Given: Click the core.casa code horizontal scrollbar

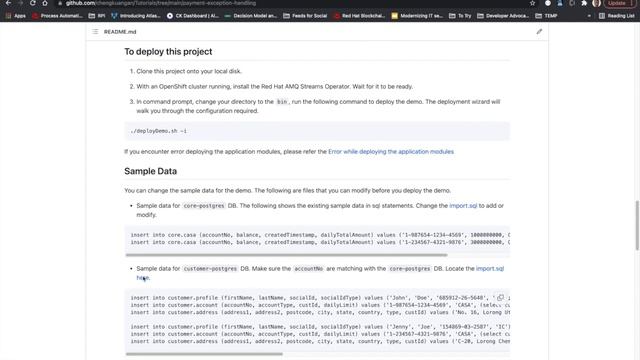Looking at the screenshot, I should pyautogui.click(x=287, y=255).
